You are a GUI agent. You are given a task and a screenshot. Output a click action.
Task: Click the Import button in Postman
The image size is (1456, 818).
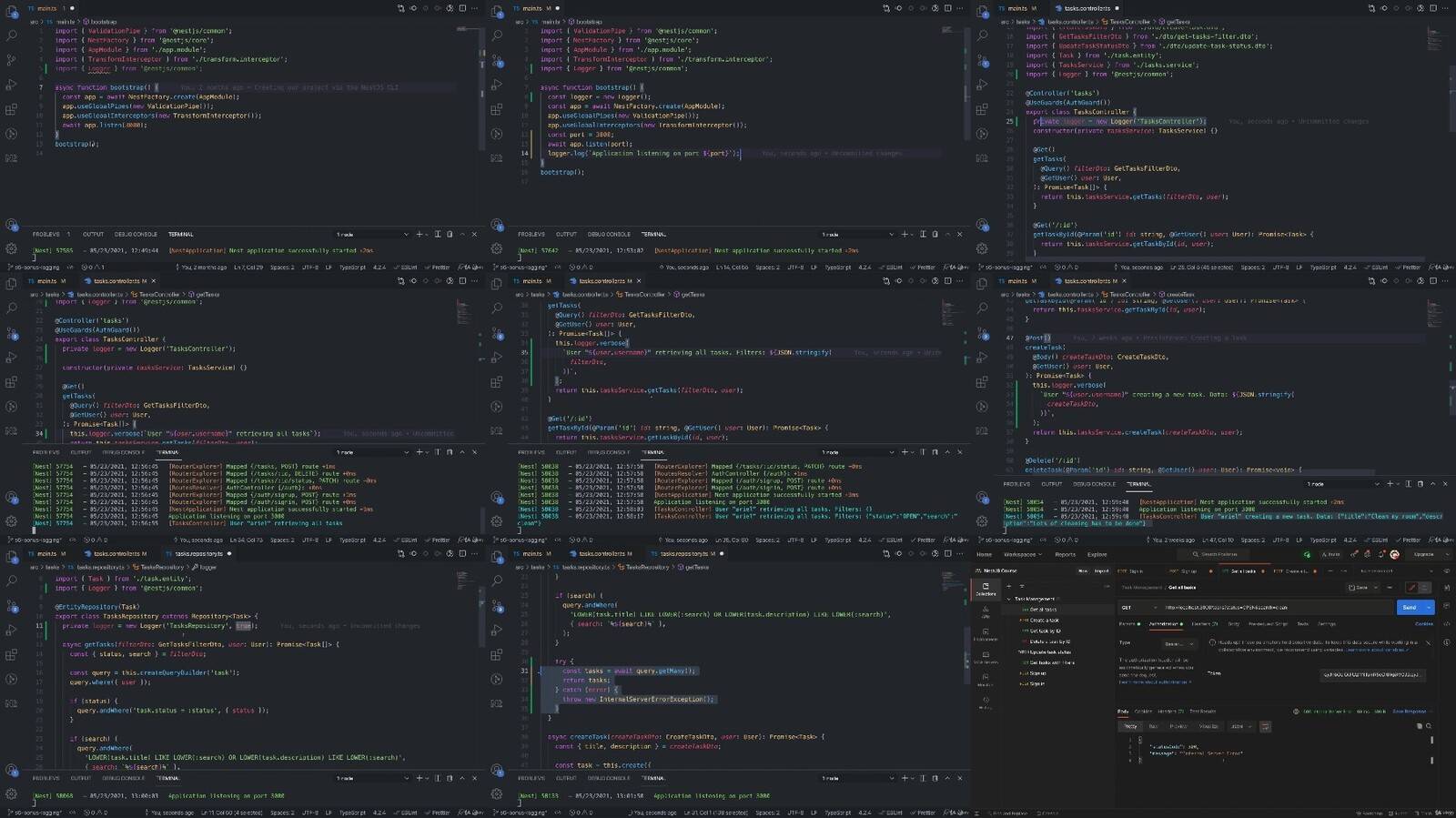coord(1101,571)
